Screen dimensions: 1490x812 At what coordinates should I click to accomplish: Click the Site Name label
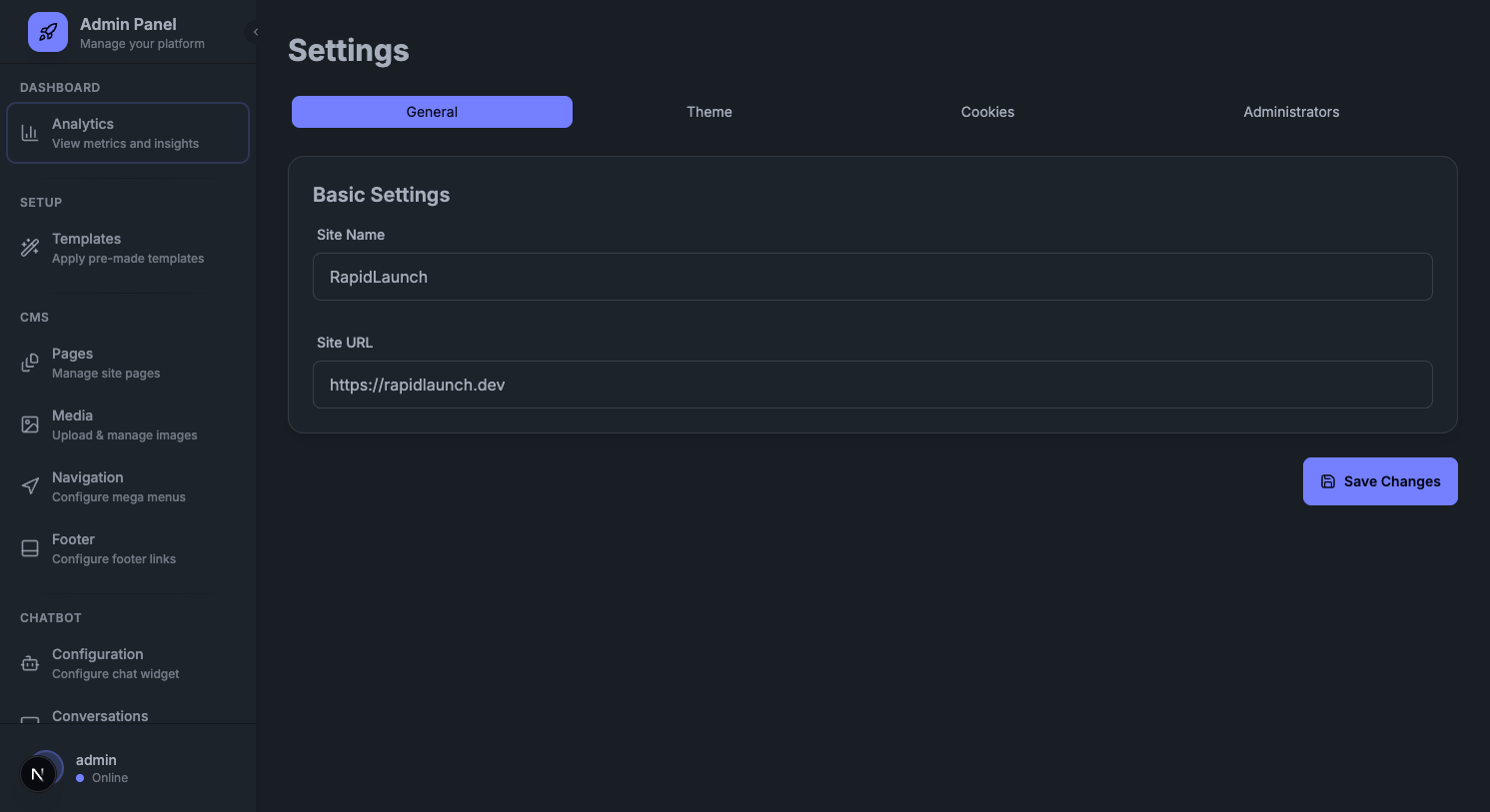click(x=351, y=235)
